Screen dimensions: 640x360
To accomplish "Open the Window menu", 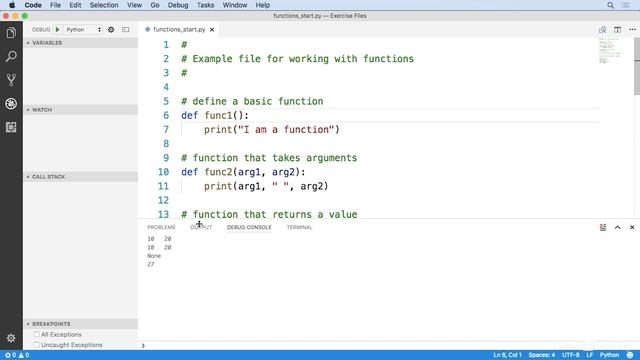I will (235, 5).
